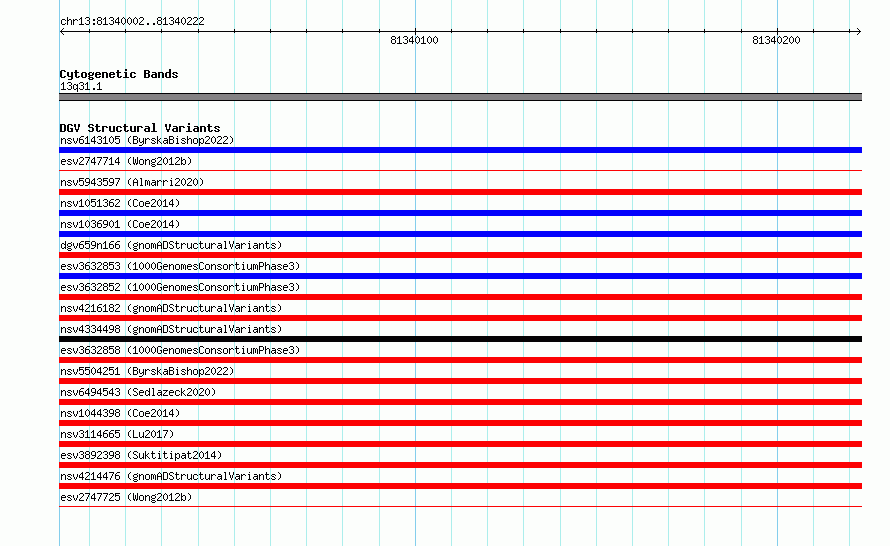Select the red bar under nsv3114665
890x546 pixels.
[460, 444]
